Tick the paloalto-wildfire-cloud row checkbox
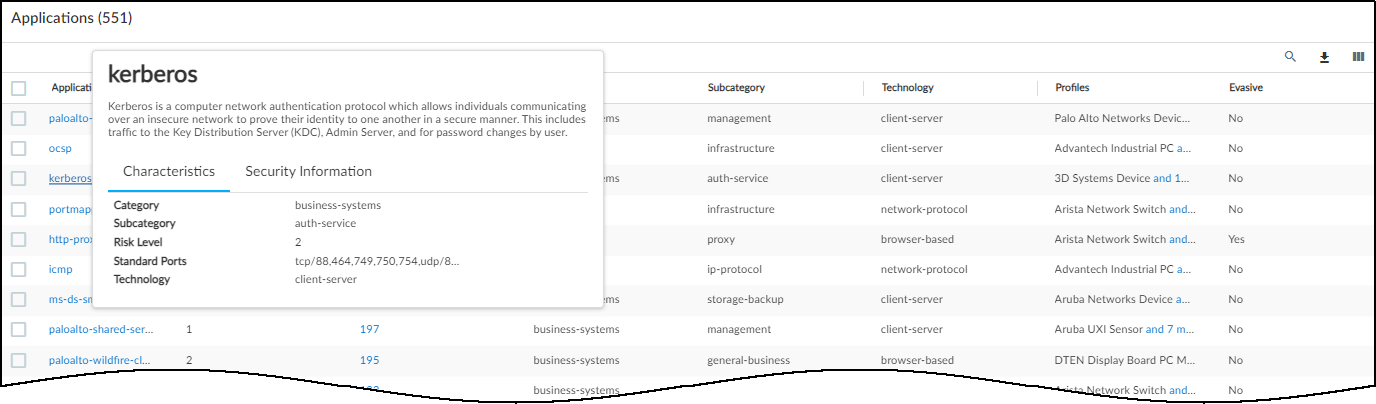 tap(19, 359)
